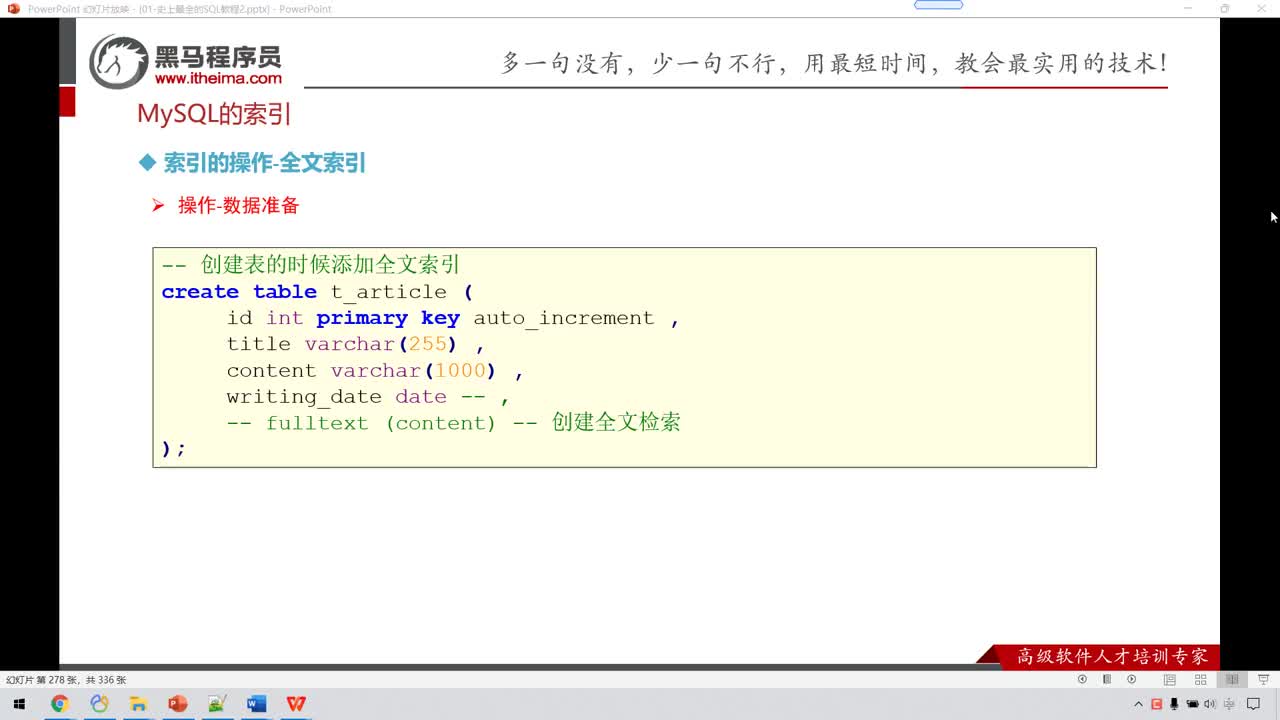
Task: Open WPS Office from the taskbar
Action: [296, 704]
